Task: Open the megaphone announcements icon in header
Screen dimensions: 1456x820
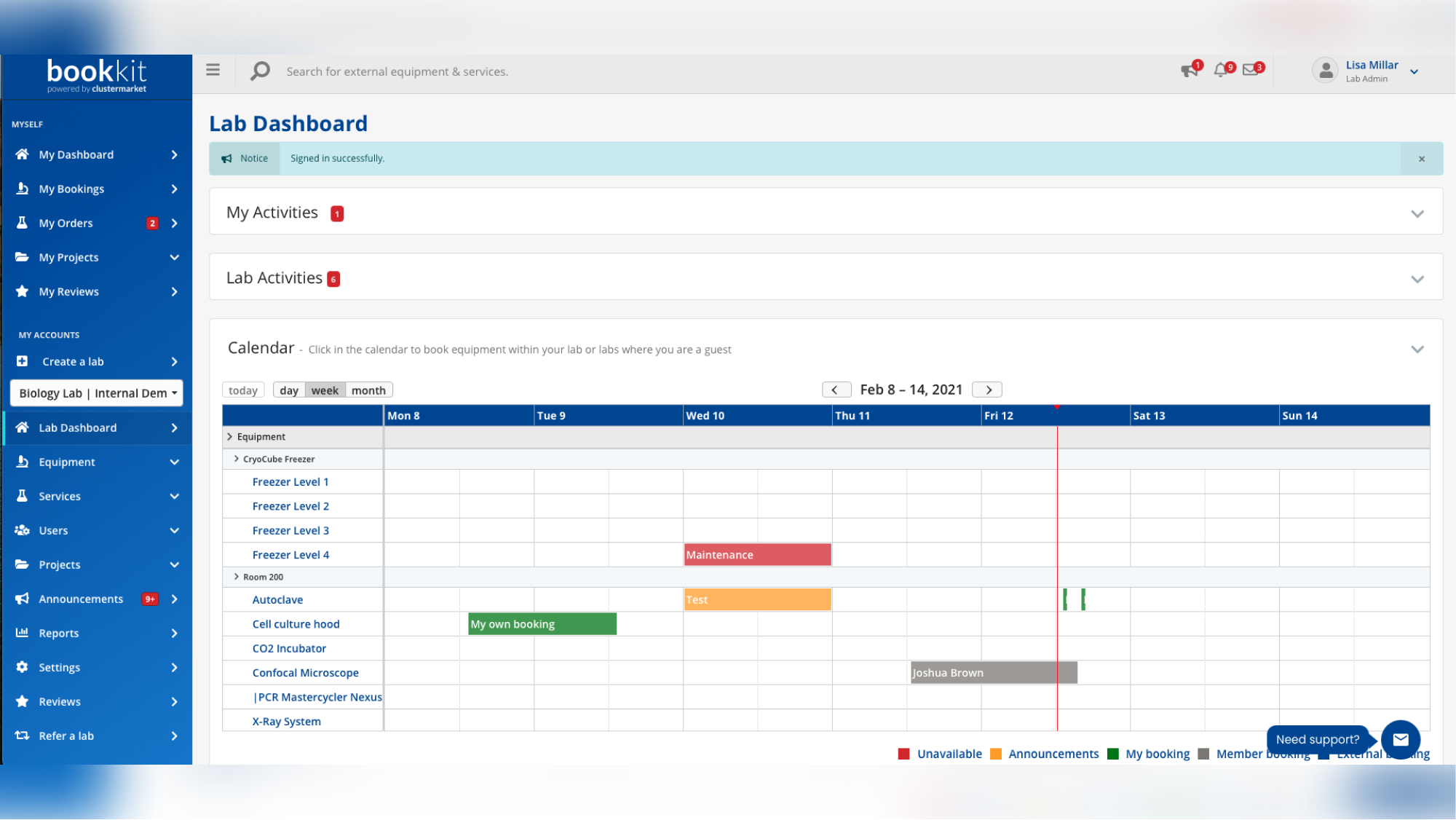Action: pos(1189,70)
